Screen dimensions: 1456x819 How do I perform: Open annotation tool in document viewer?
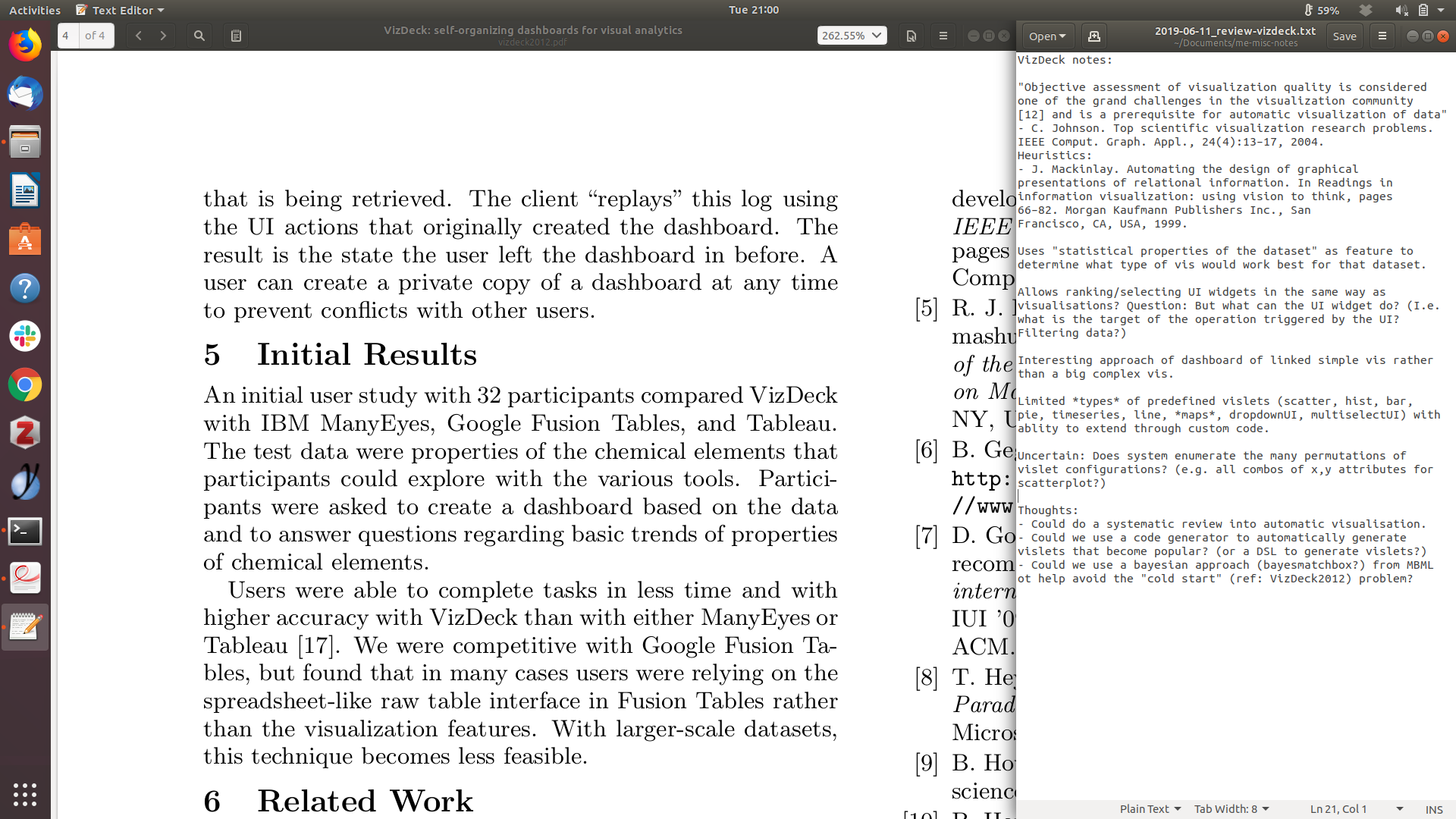[x=236, y=36]
